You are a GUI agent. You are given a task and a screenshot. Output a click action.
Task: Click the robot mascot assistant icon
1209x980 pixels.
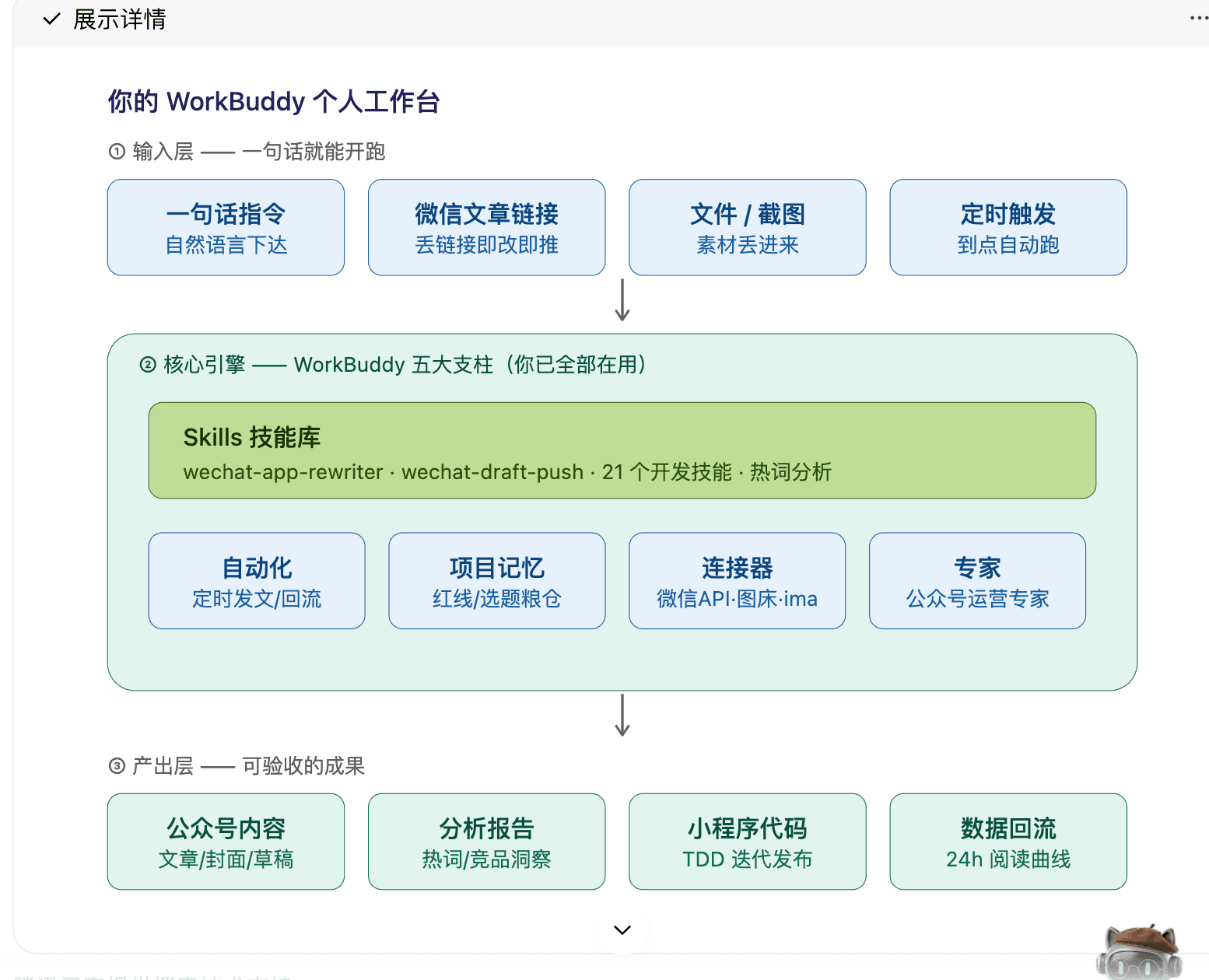pos(1139,951)
